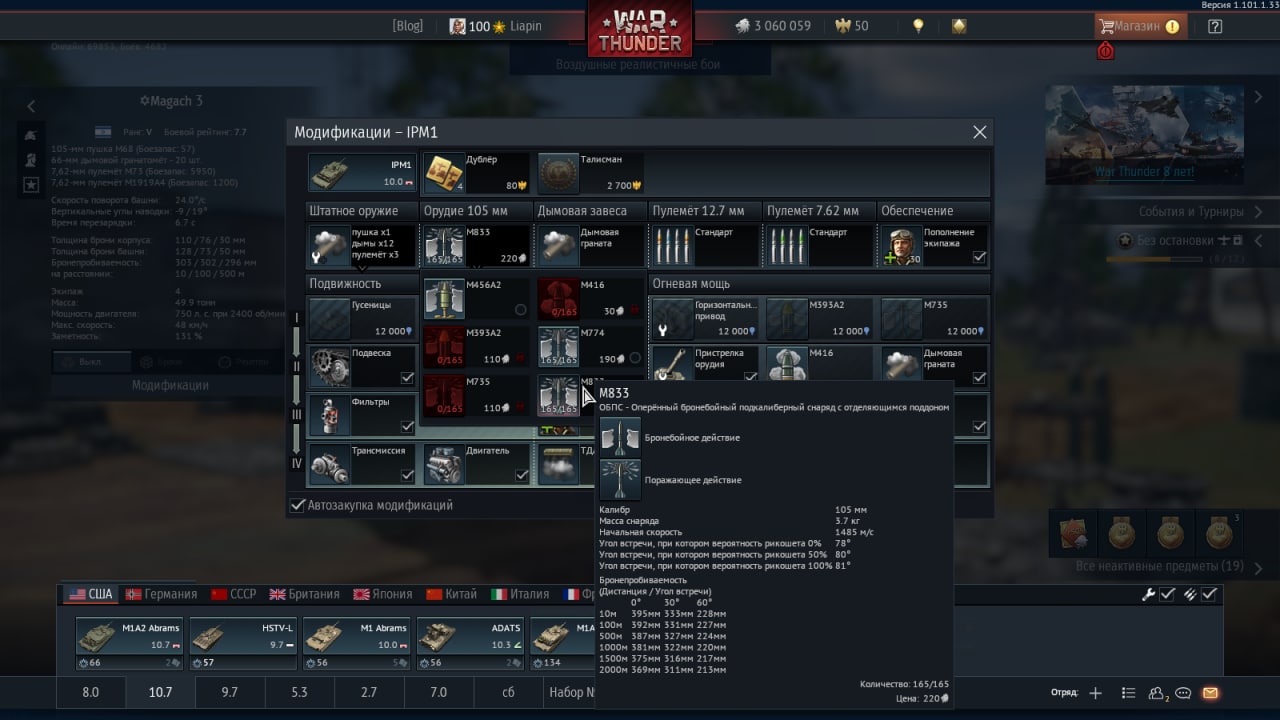The image size is (1280, 720).
Task: Open the Талисман item
Action: tap(590, 173)
